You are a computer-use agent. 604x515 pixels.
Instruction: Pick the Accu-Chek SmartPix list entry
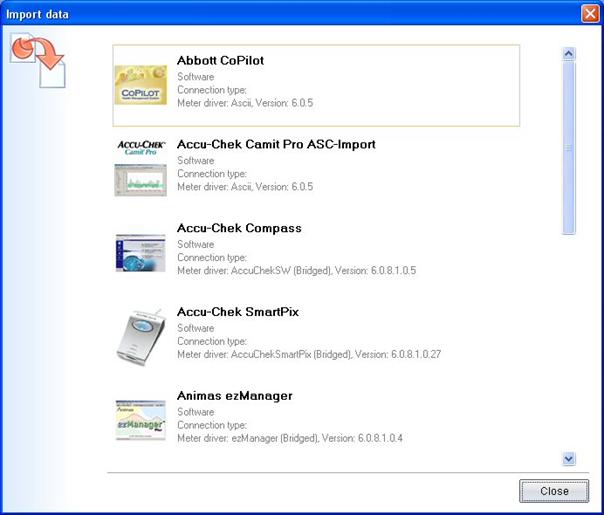[238, 313]
